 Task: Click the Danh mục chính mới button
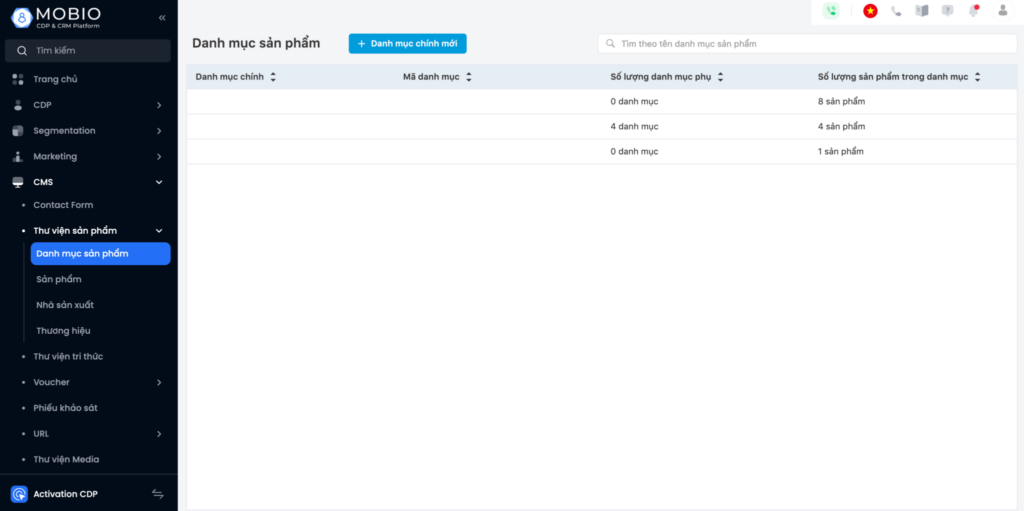(407, 44)
